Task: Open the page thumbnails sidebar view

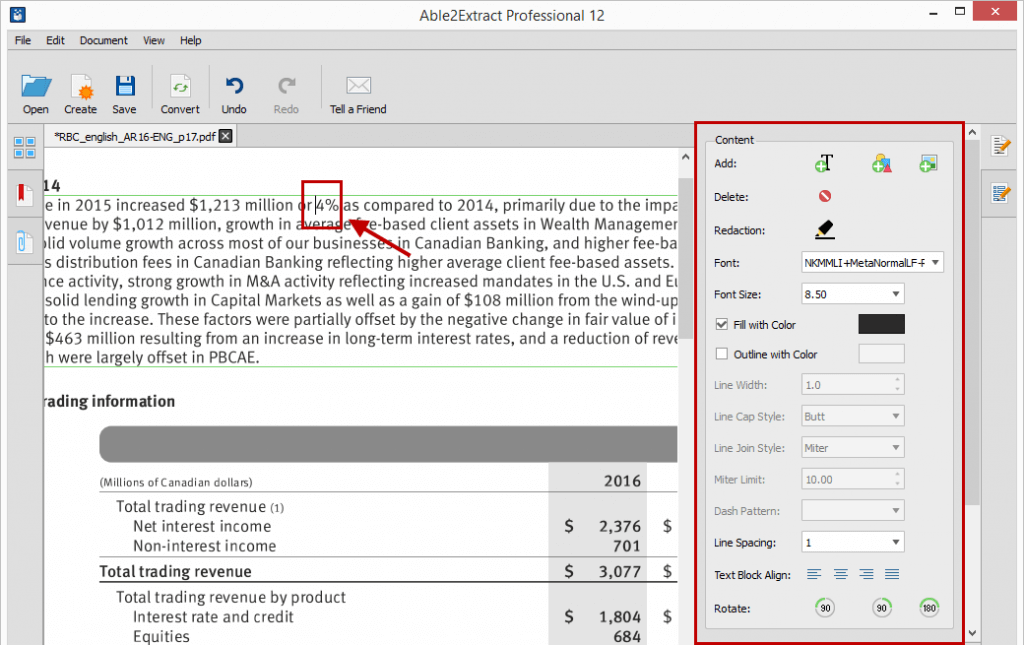Action: point(25,147)
